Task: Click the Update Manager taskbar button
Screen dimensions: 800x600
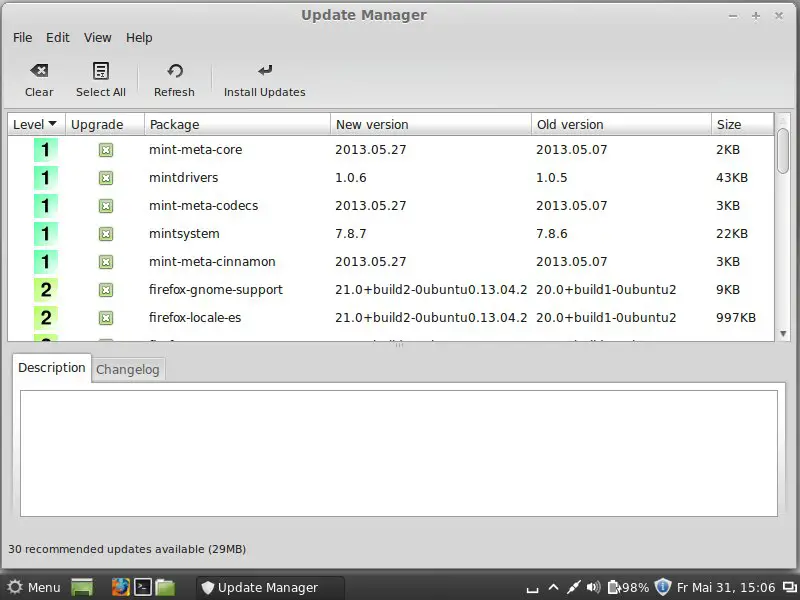Action: pos(270,588)
